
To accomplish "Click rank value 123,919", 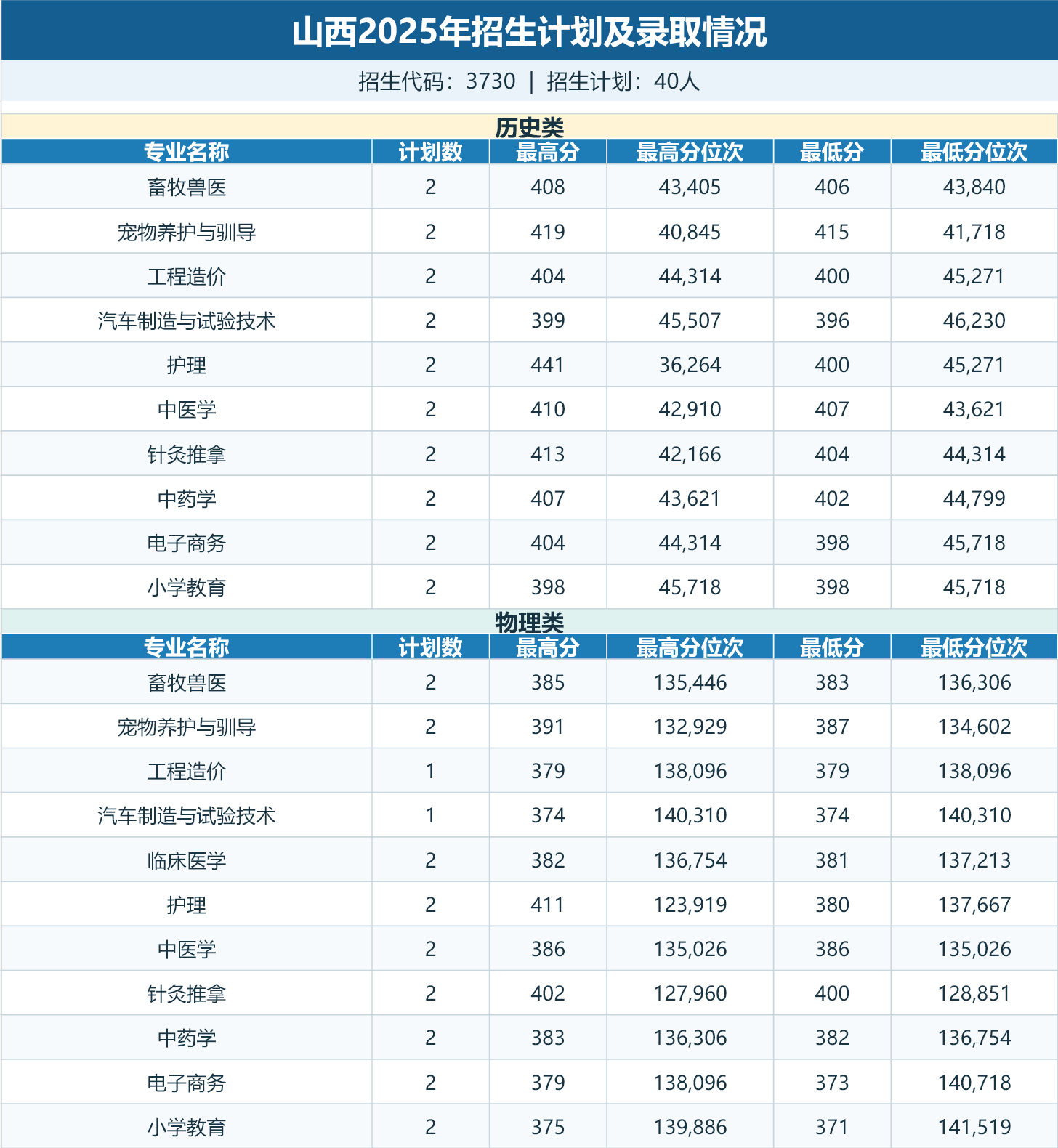I will point(690,905).
